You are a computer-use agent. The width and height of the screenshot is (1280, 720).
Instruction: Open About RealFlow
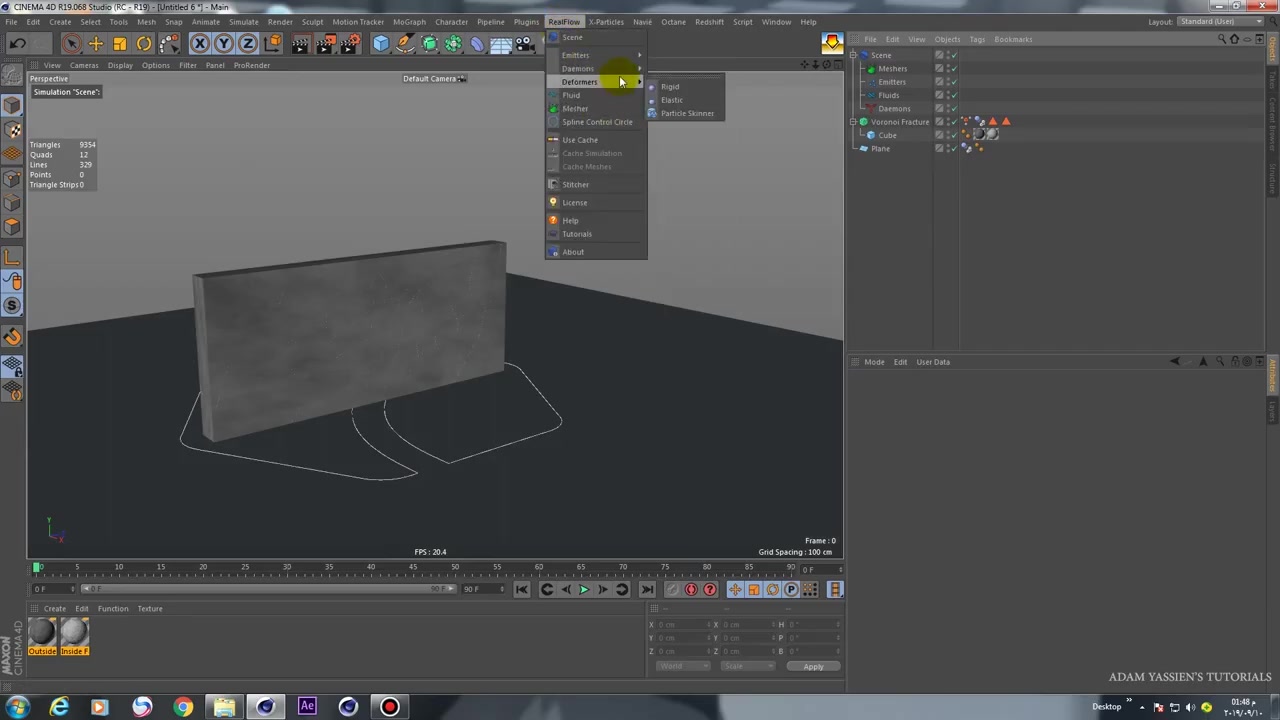click(x=596, y=252)
